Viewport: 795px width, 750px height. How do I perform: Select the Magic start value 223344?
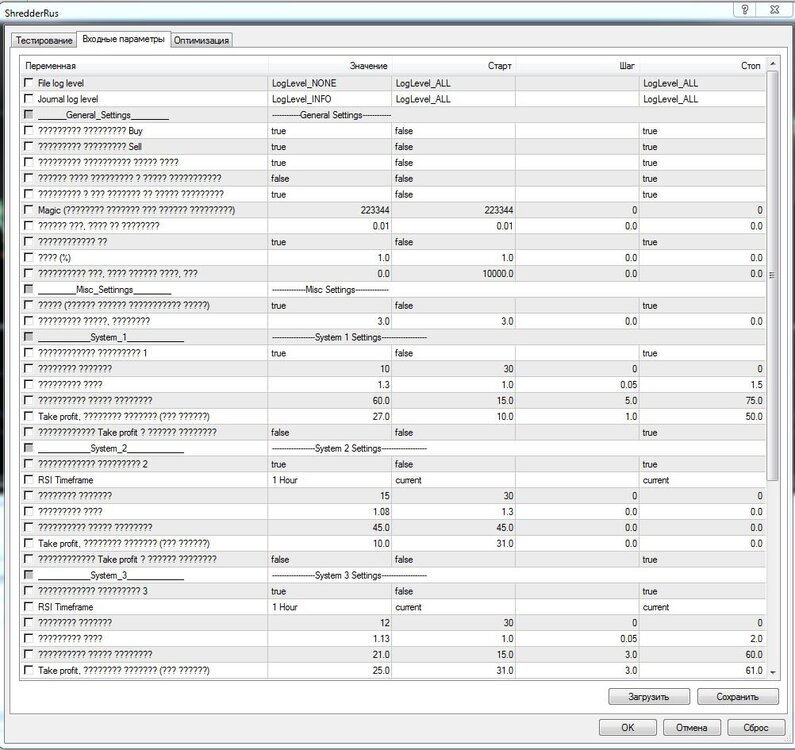498,210
